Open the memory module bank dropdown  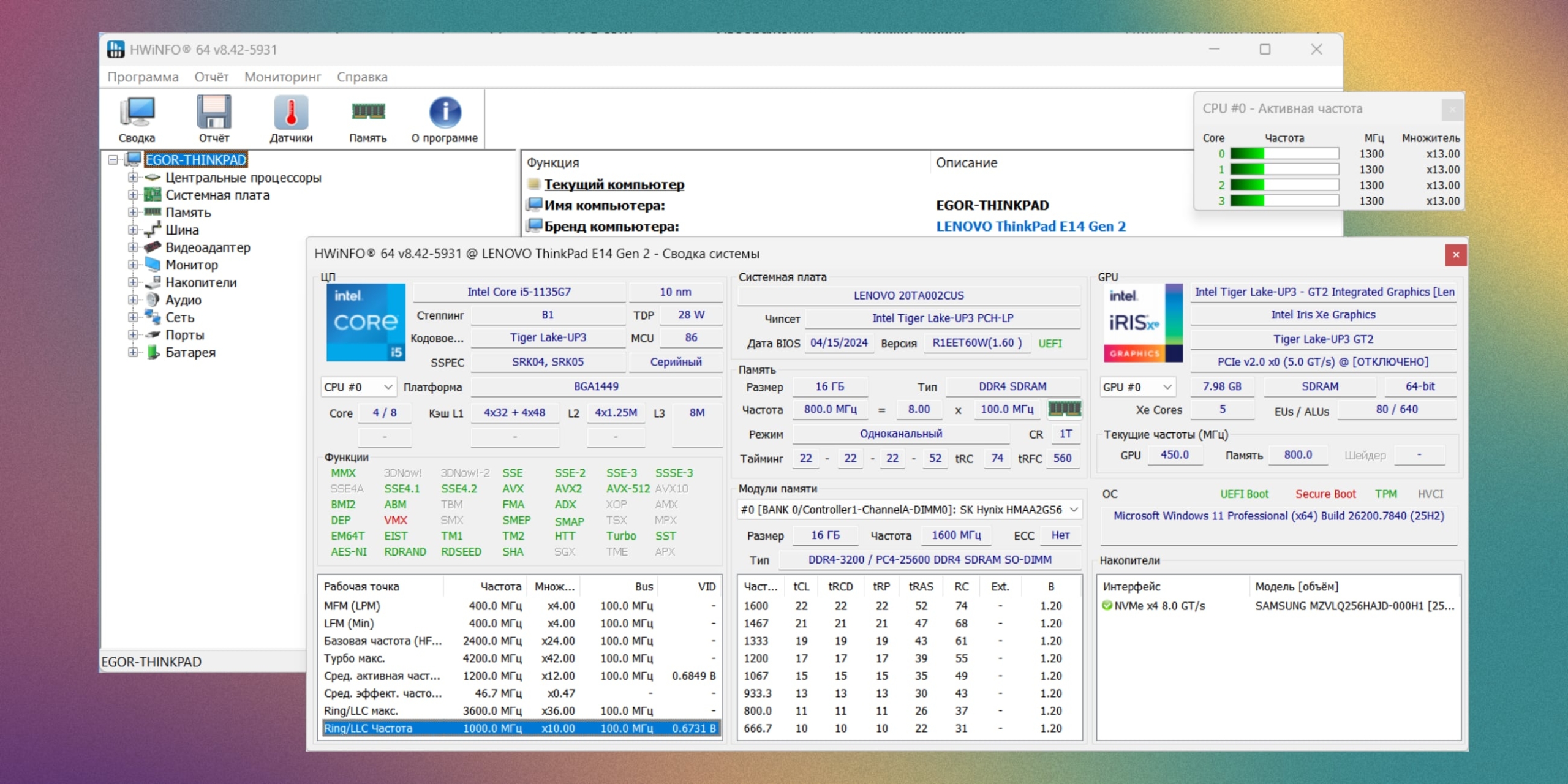click(909, 510)
